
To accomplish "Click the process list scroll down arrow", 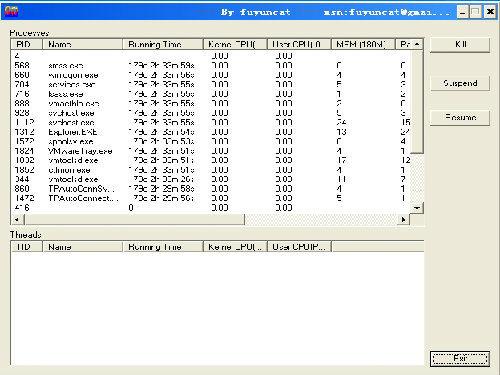I will coord(417,208).
